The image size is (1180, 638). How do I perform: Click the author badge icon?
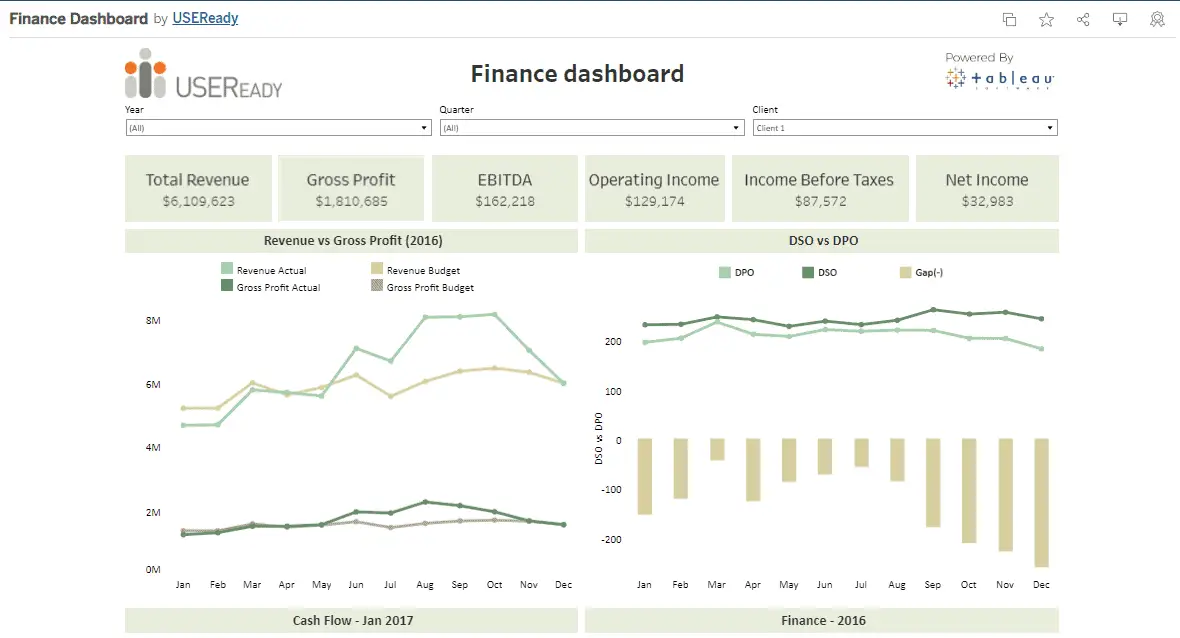(x=1157, y=19)
